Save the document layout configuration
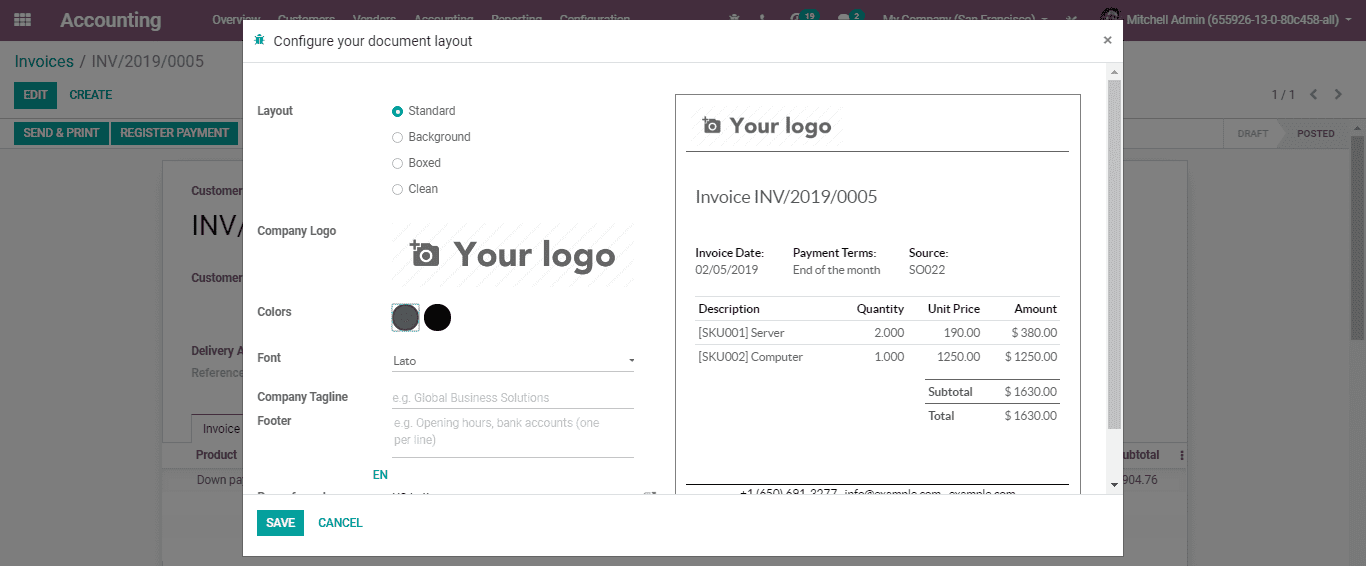Viewport: 1366px width, 566px height. point(280,523)
